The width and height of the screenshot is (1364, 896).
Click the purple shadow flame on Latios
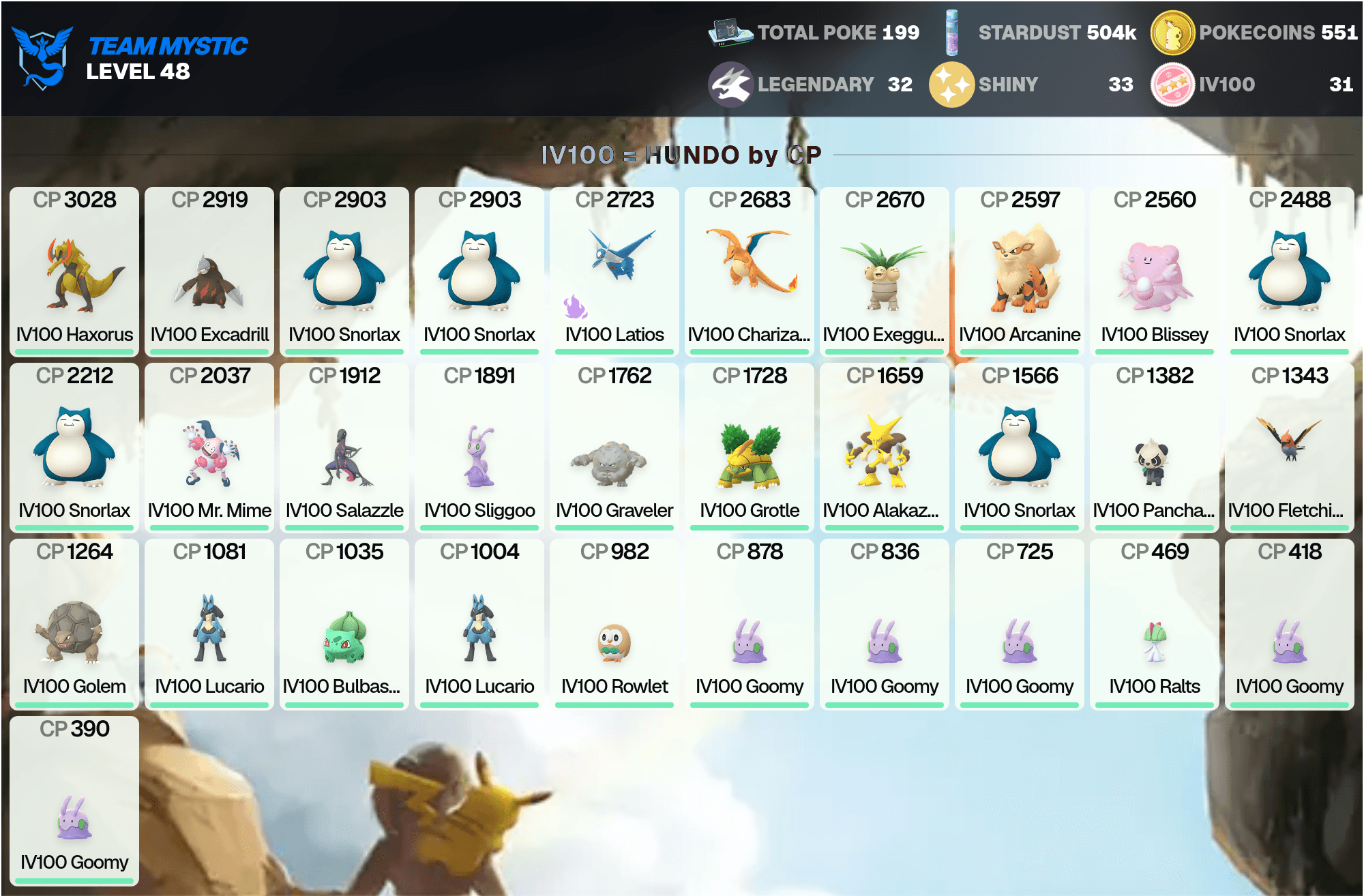pyautogui.click(x=575, y=307)
